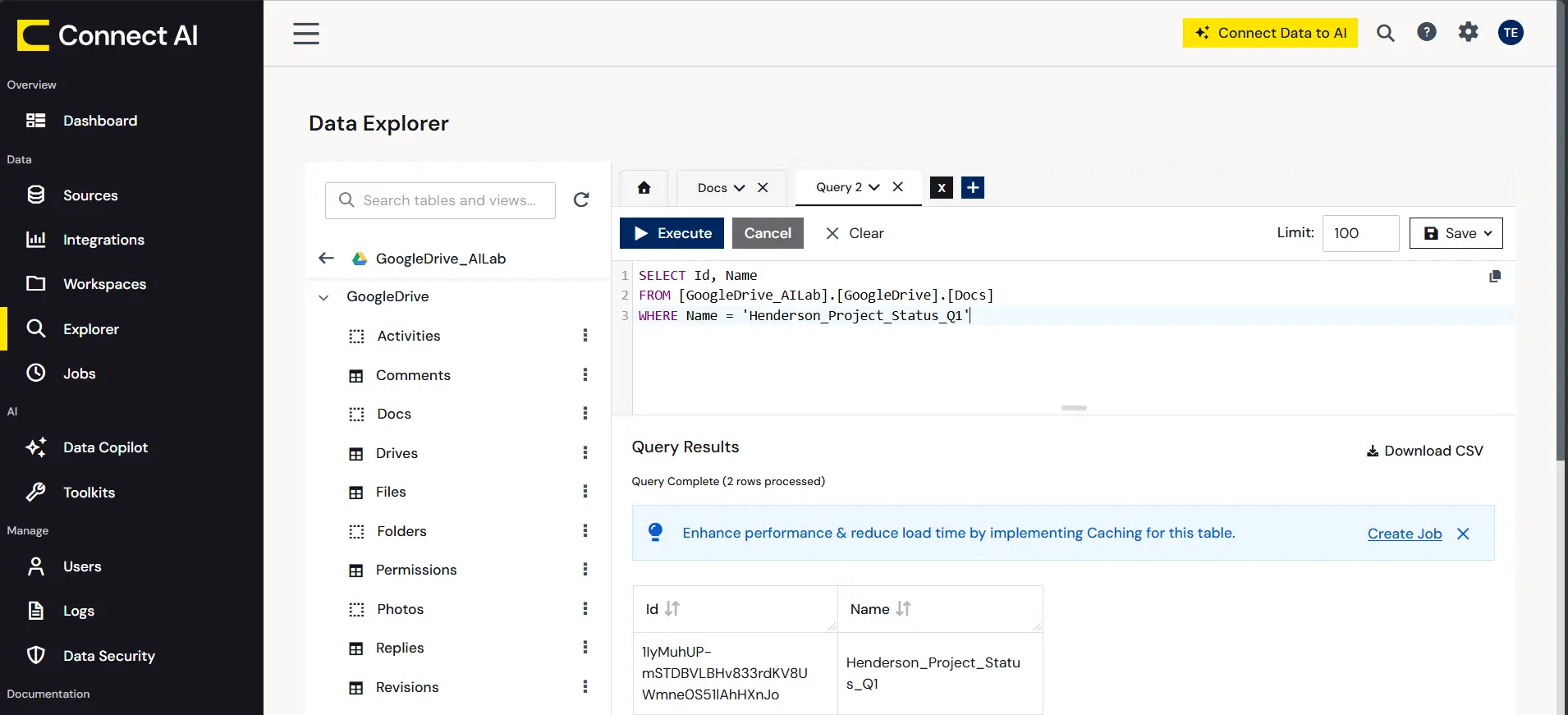This screenshot has width=1568, height=715.
Task: Open Revisions table options menu
Action: tap(585, 686)
